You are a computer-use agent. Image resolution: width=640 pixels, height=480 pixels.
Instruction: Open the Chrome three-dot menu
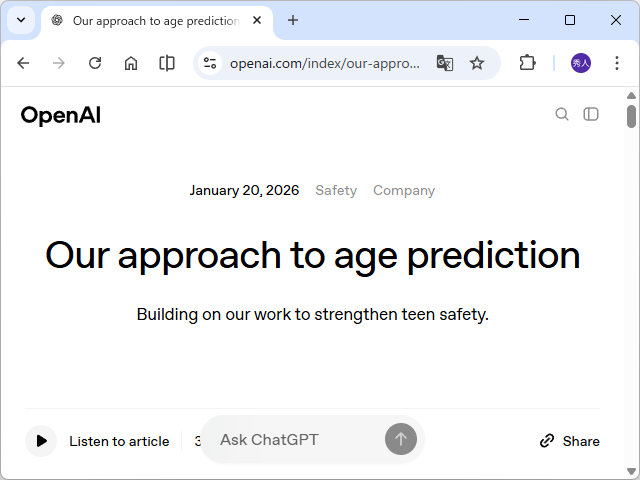[616, 63]
